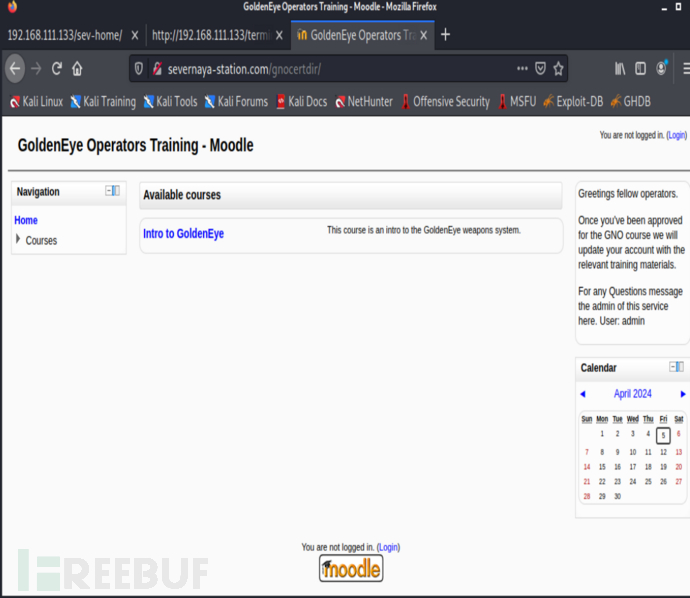
Task: Select today, April 5, in calendar
Action: click(663, 435)
